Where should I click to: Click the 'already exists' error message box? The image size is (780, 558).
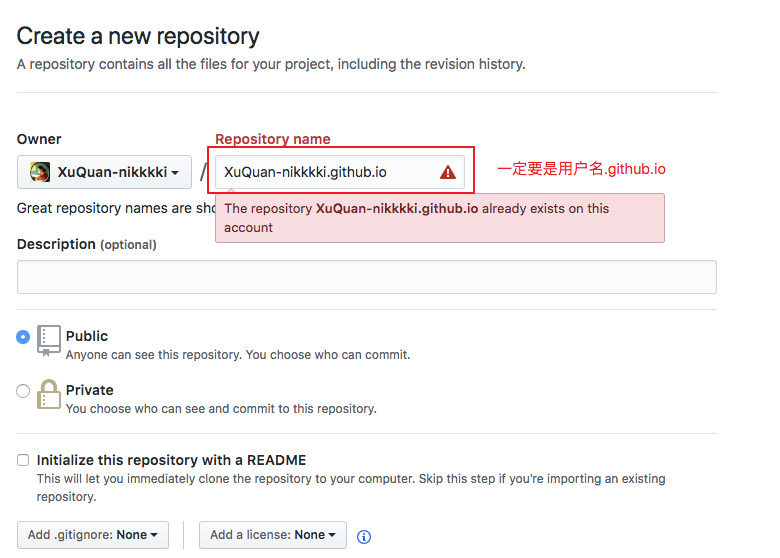(439, 218)
